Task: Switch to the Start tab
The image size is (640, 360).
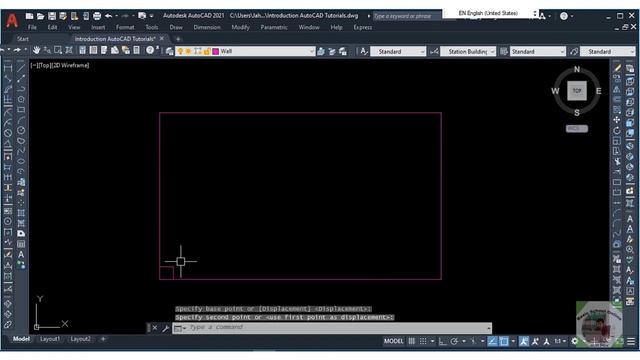Action: [x=23, y=39]
